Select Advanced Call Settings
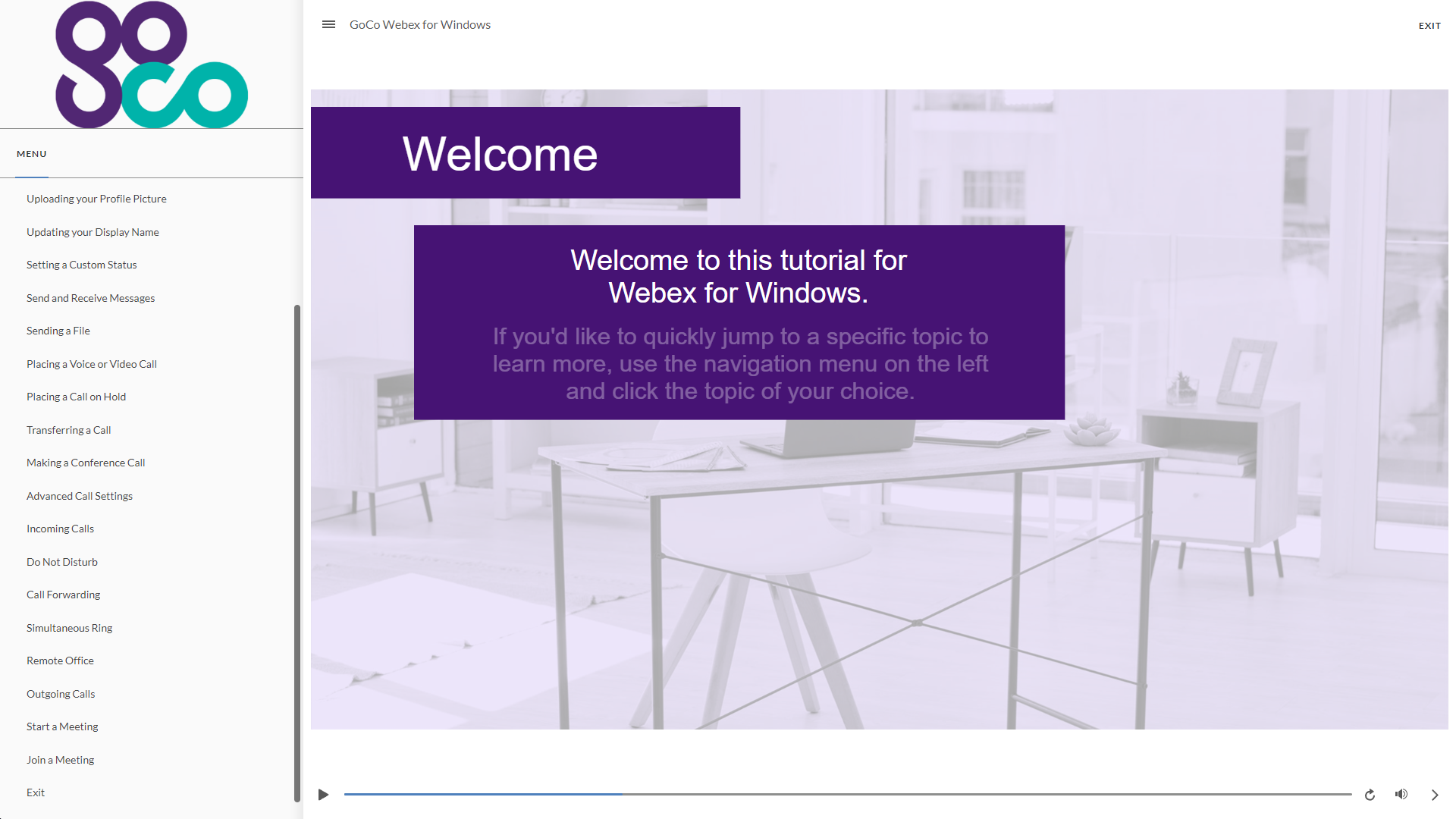Image resolution: width=1456 pixels, height=819 pixels. pyautogui.click(x=79, y=496)
